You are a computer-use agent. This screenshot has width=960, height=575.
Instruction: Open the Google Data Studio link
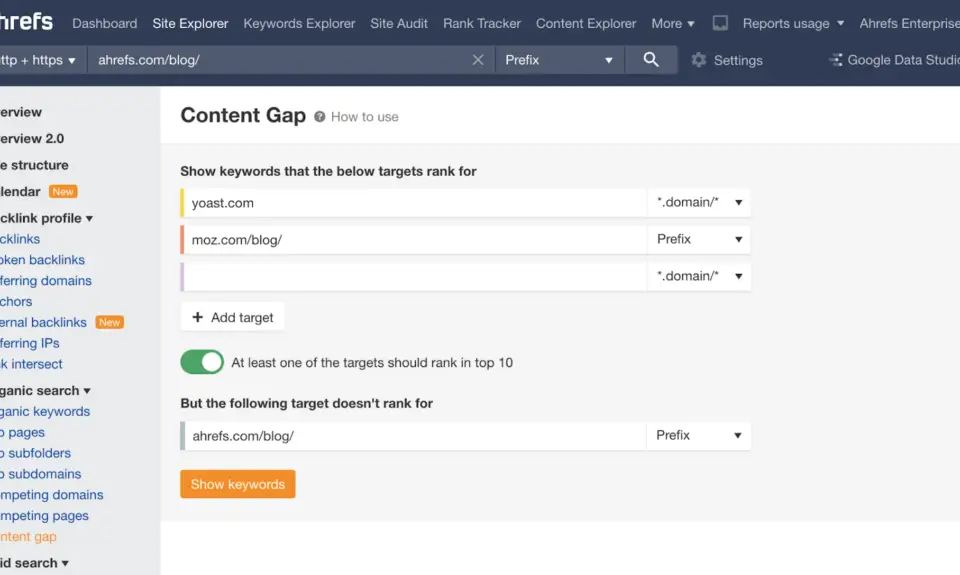coord(894,60)
